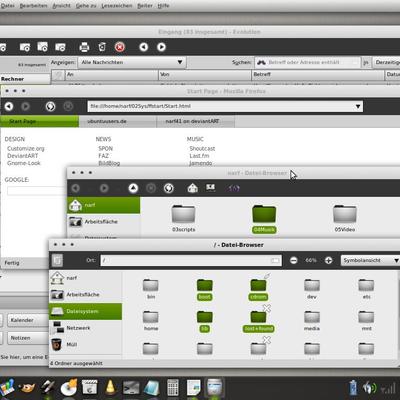
Task: Select the Start Page tab
Action: pyautogui.click(x=39, y=121)
